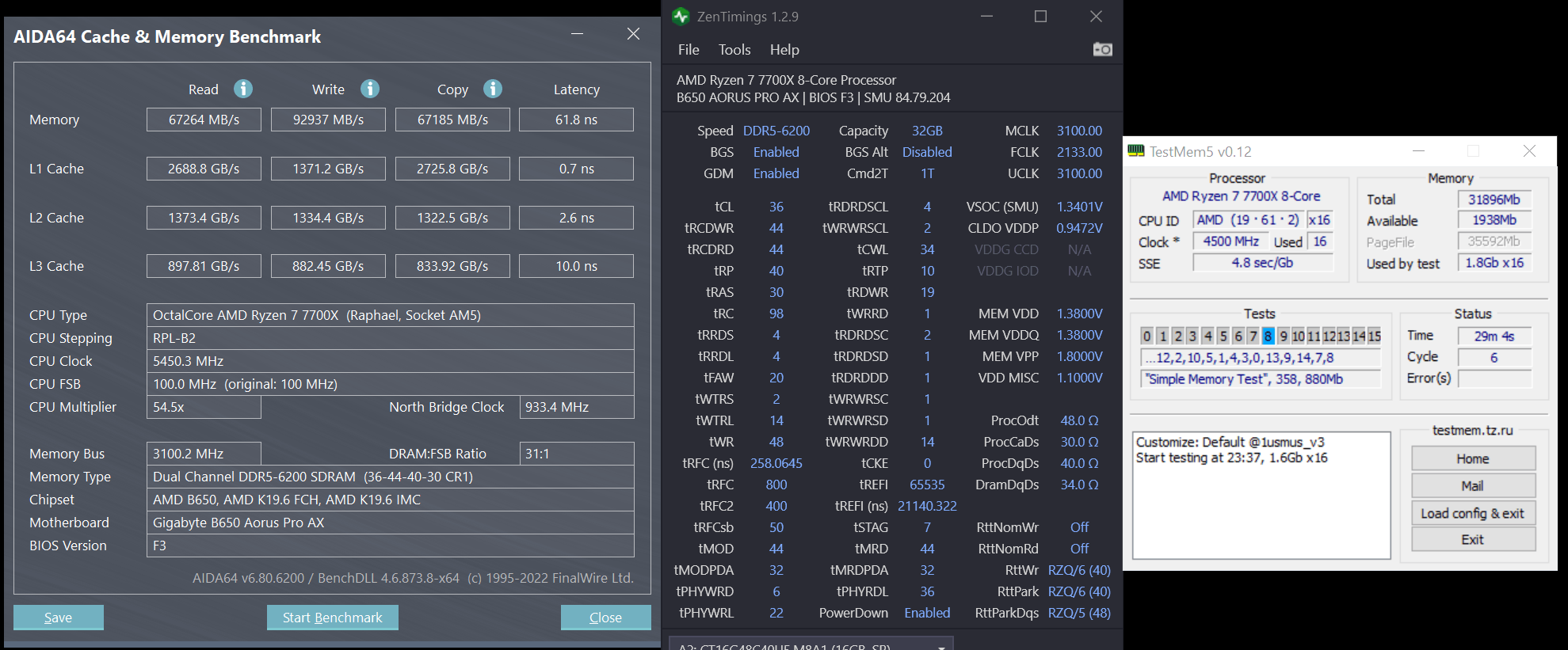The height and width of the screenshot is (650, 1568).
Task: Click the Mail button in TestMem5
Action: coord(1474,485)
